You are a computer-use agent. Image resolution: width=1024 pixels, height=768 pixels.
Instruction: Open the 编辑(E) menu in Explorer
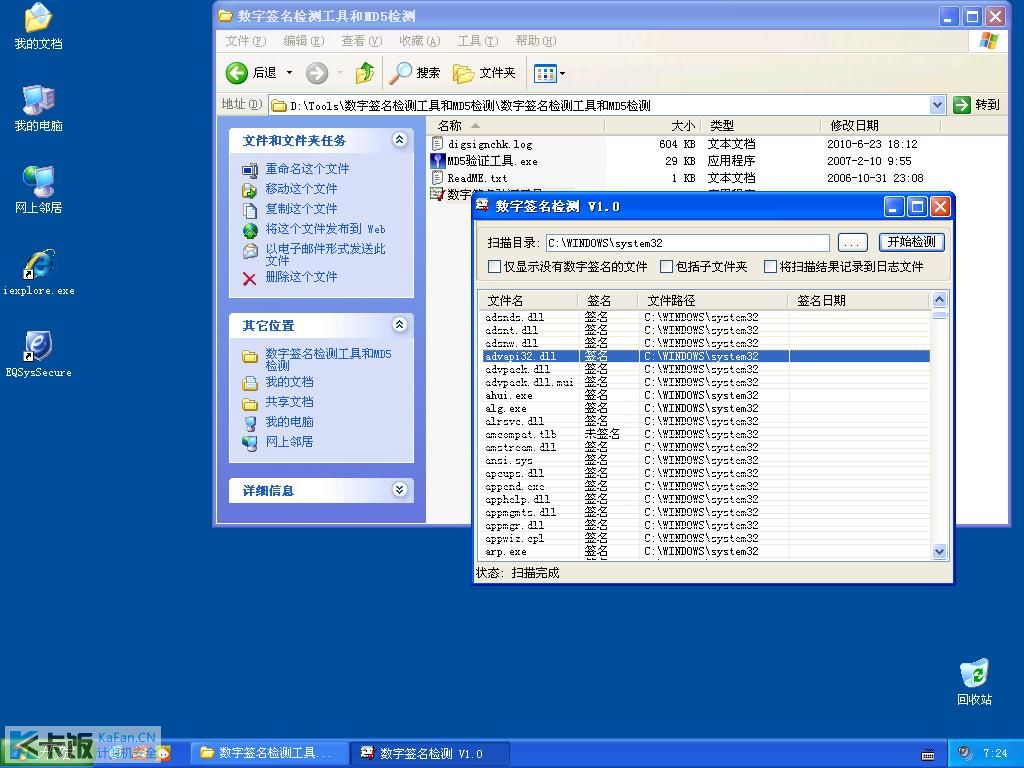304,40
